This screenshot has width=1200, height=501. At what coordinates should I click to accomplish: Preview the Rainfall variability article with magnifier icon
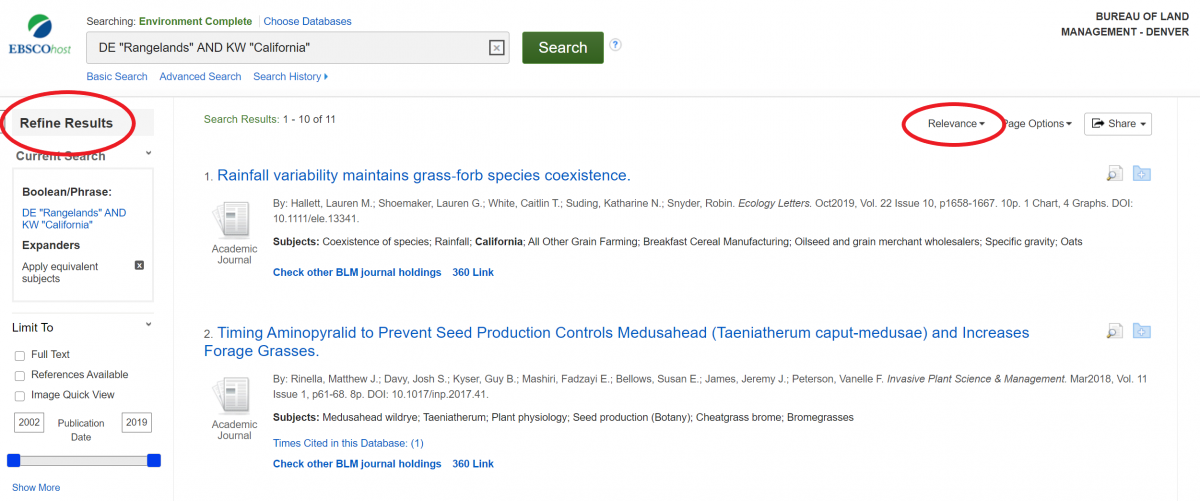click(x=1114, y=174)
